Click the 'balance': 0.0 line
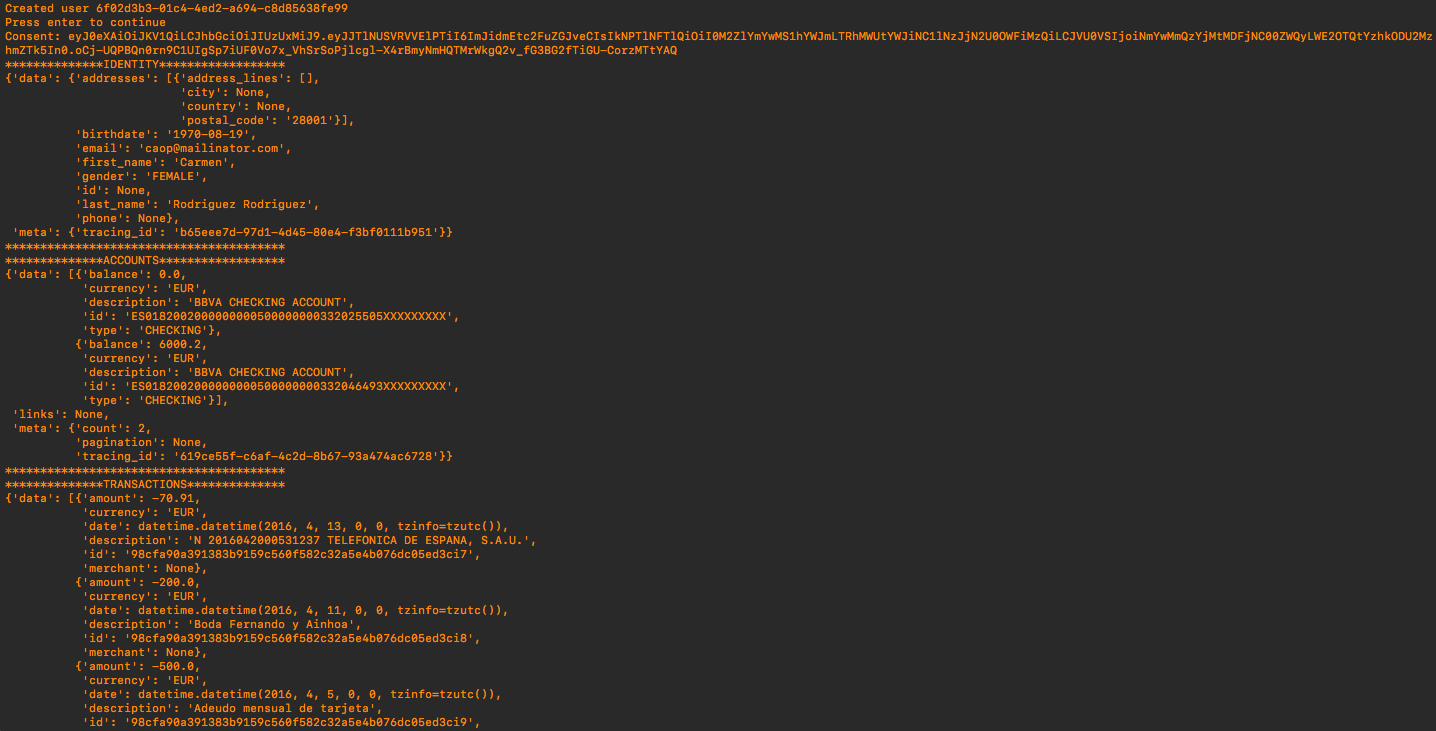 132,274
